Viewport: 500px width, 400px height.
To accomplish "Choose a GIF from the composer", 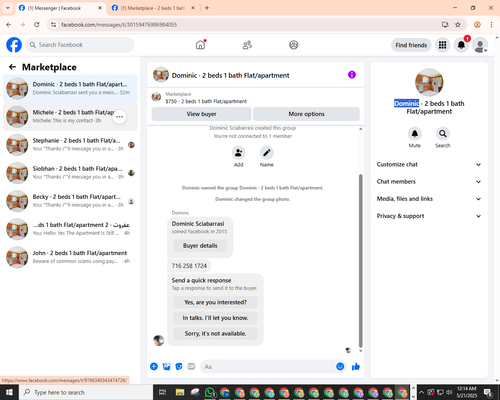I will click(x=191, y=367).
